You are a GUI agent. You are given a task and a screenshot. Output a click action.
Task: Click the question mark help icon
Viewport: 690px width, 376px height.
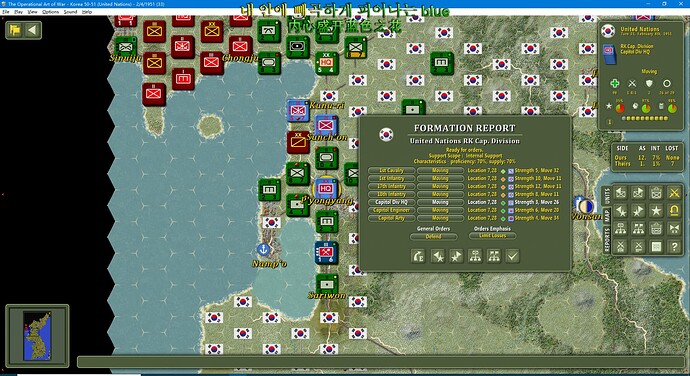point(674,247)
